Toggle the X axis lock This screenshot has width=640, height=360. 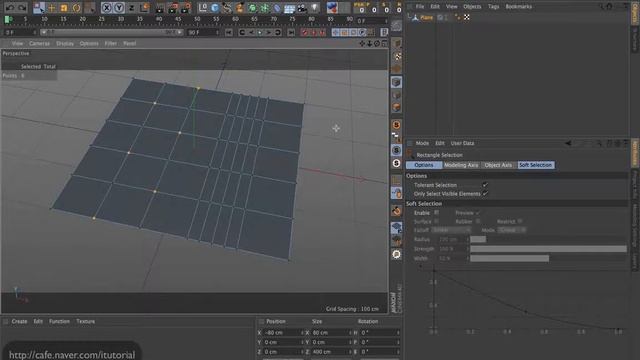pyautogui.click(x=107, y=8)
